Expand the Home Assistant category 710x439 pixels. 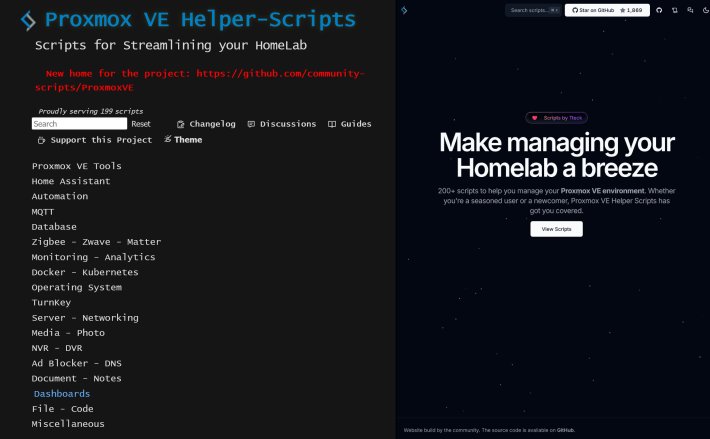[71, 181]
